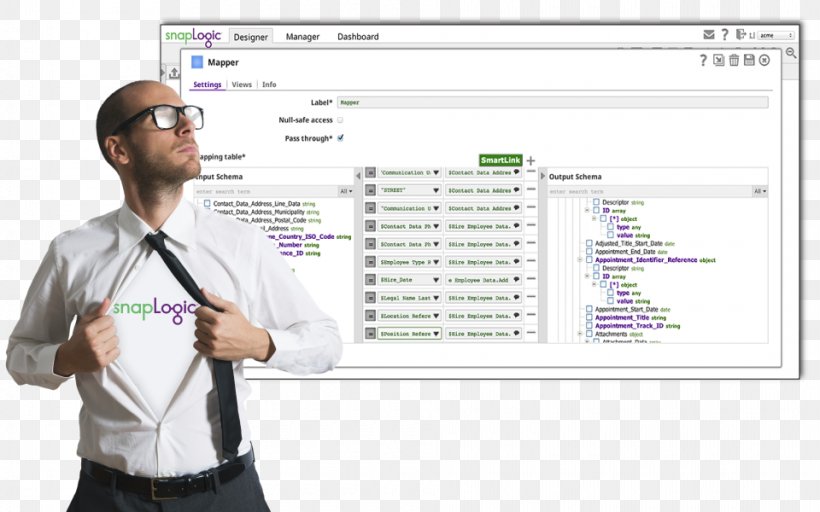Viewport: 820px width, 512px height.
Task: Select the Views tab in Mapper
Action: click(x=242, y=84)
